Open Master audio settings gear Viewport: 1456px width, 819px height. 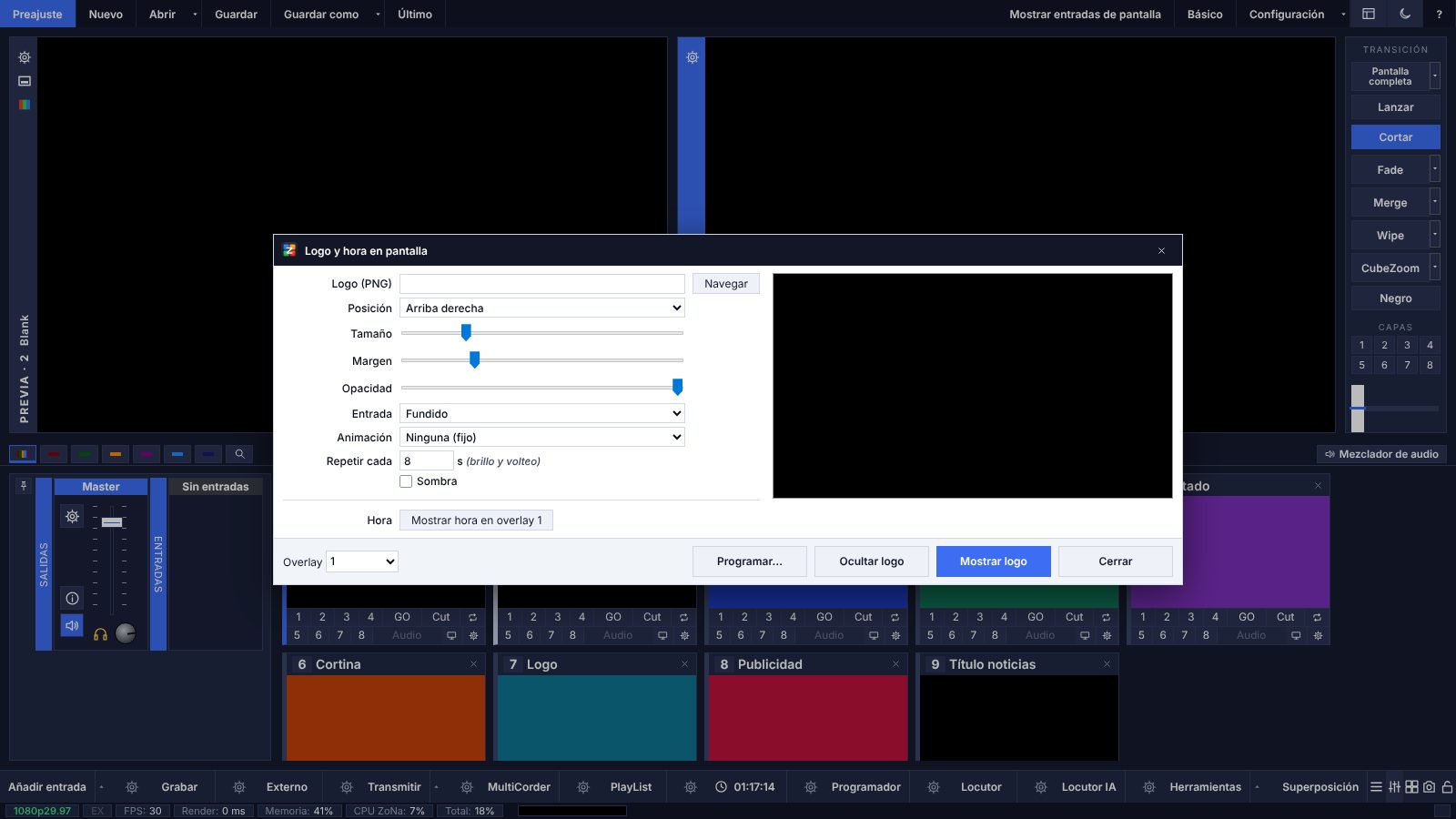72,516
